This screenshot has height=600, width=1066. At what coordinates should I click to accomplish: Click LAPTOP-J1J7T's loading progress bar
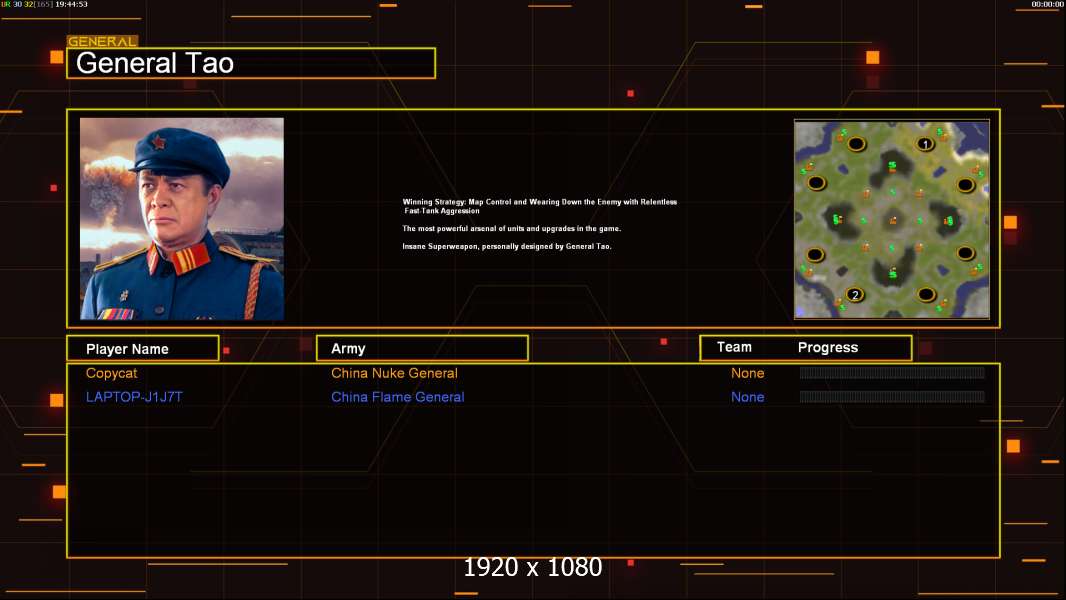tap(892, 396)
